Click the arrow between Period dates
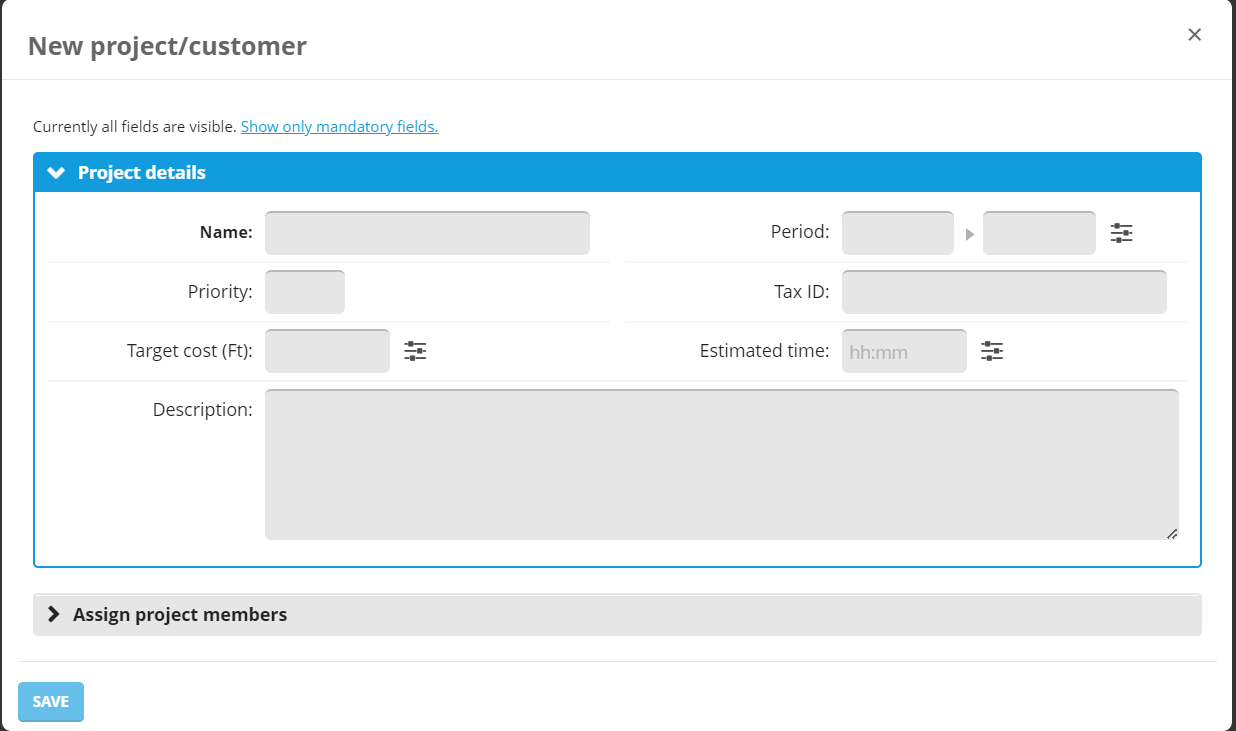 pos(969,234)
